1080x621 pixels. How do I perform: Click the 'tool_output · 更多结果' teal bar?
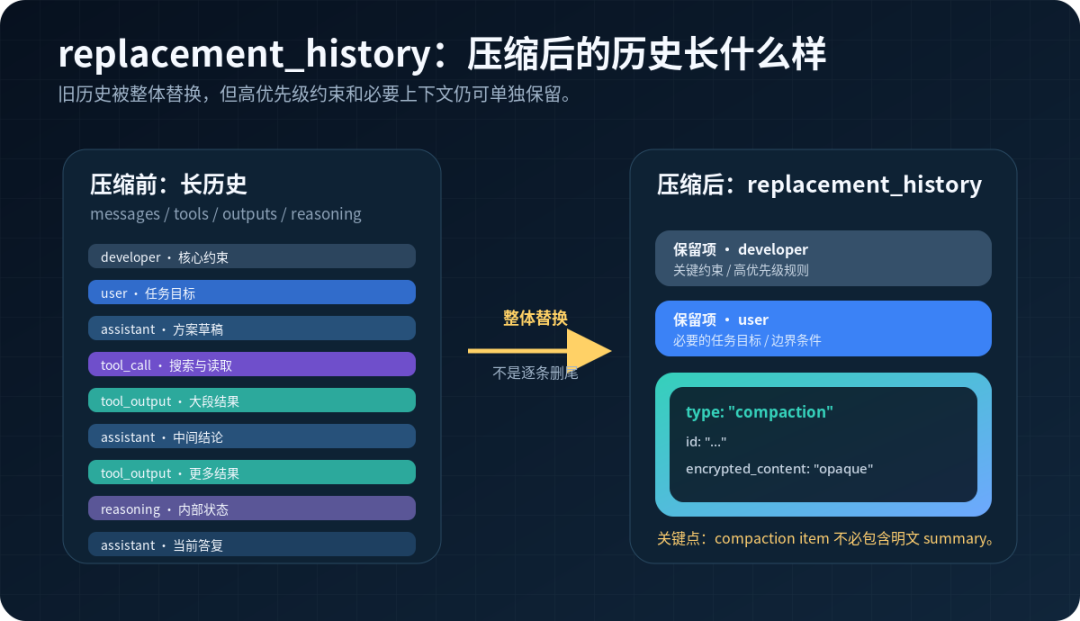[x=251, y=473]
